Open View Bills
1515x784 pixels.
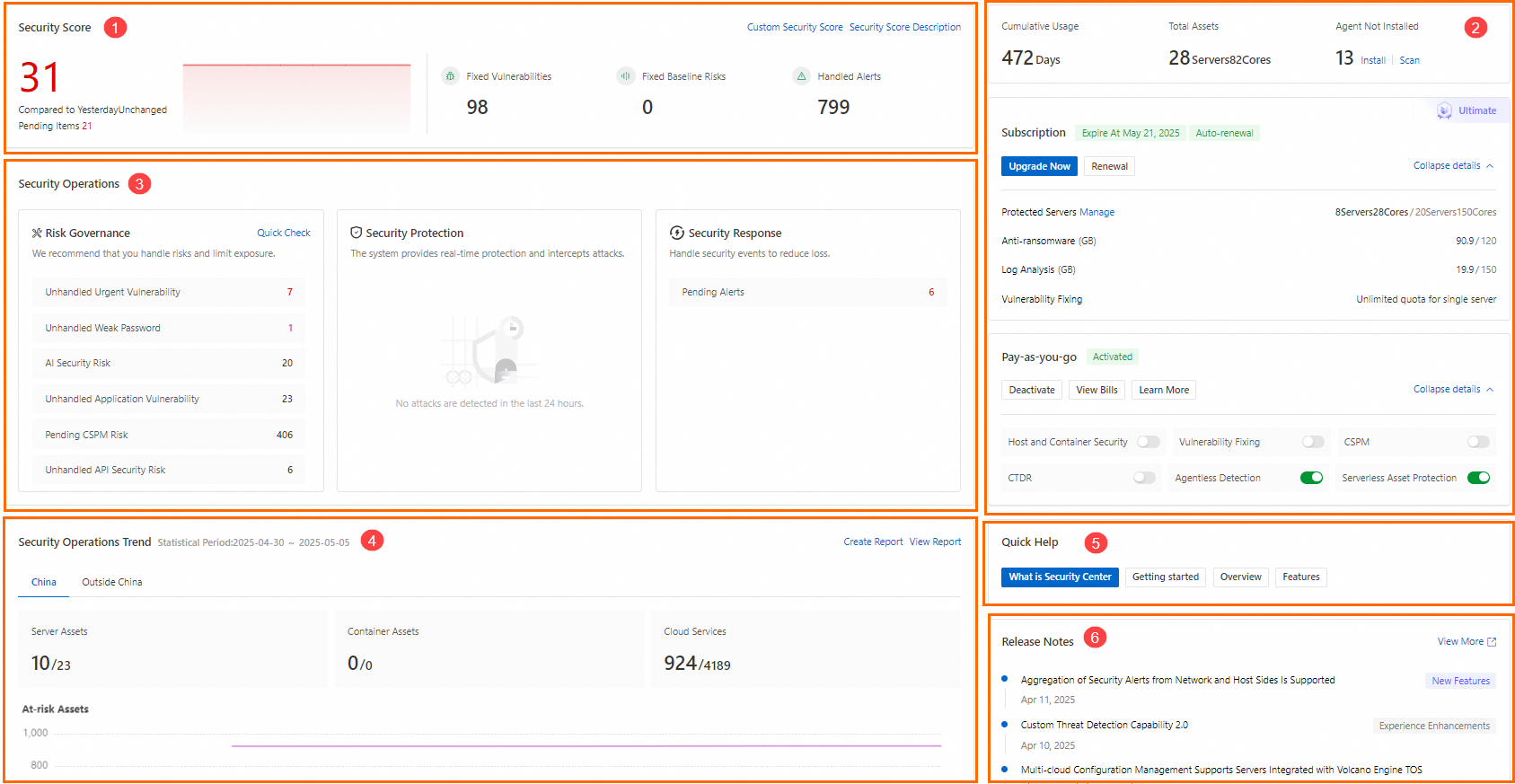(x=1097, y=390)
